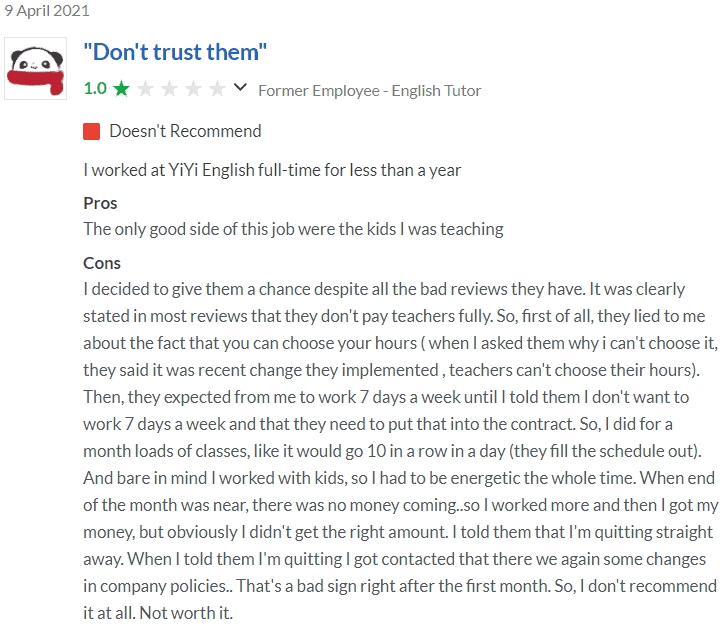The image size is (724, 626).
Task: Open the "Don't trust them" review title
Action: (x=175, y=52)
